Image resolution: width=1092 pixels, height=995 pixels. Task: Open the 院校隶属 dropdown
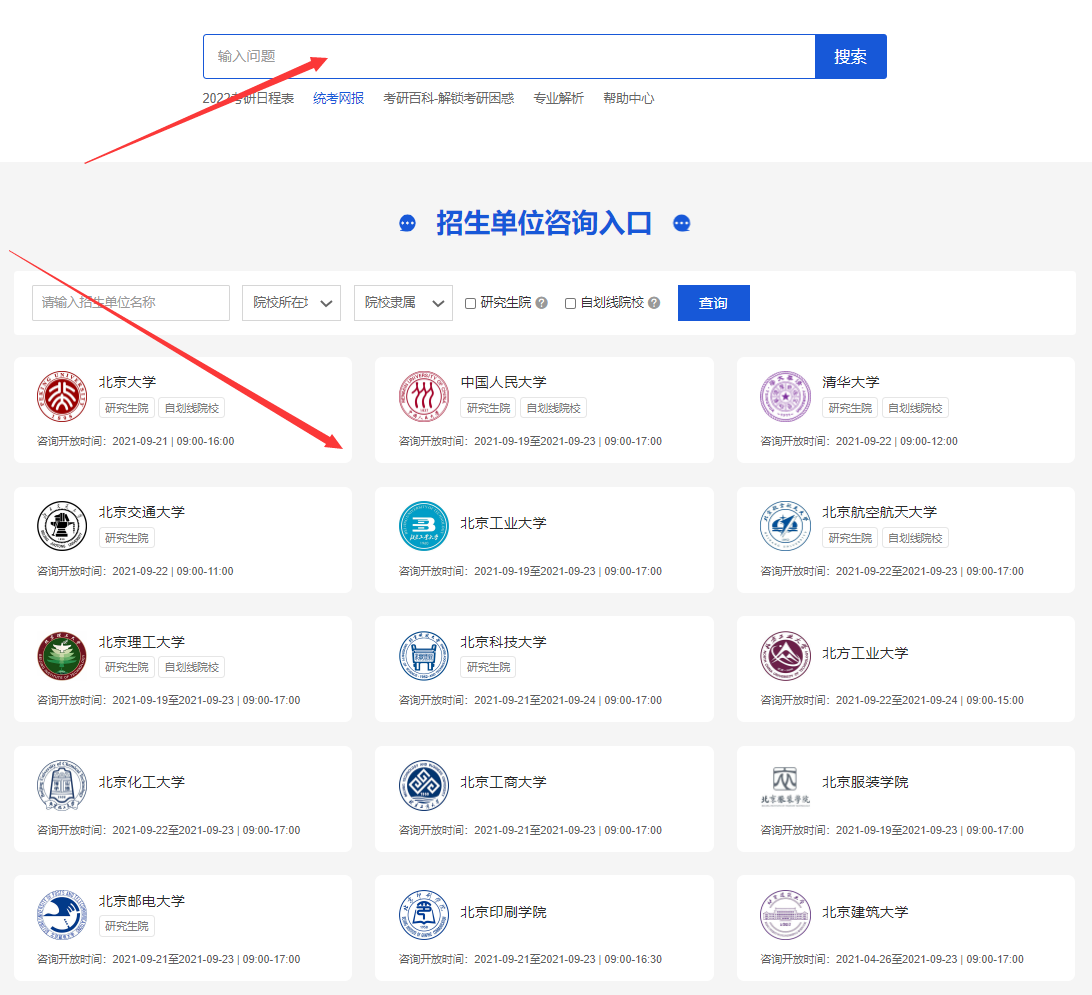point(403,303)
